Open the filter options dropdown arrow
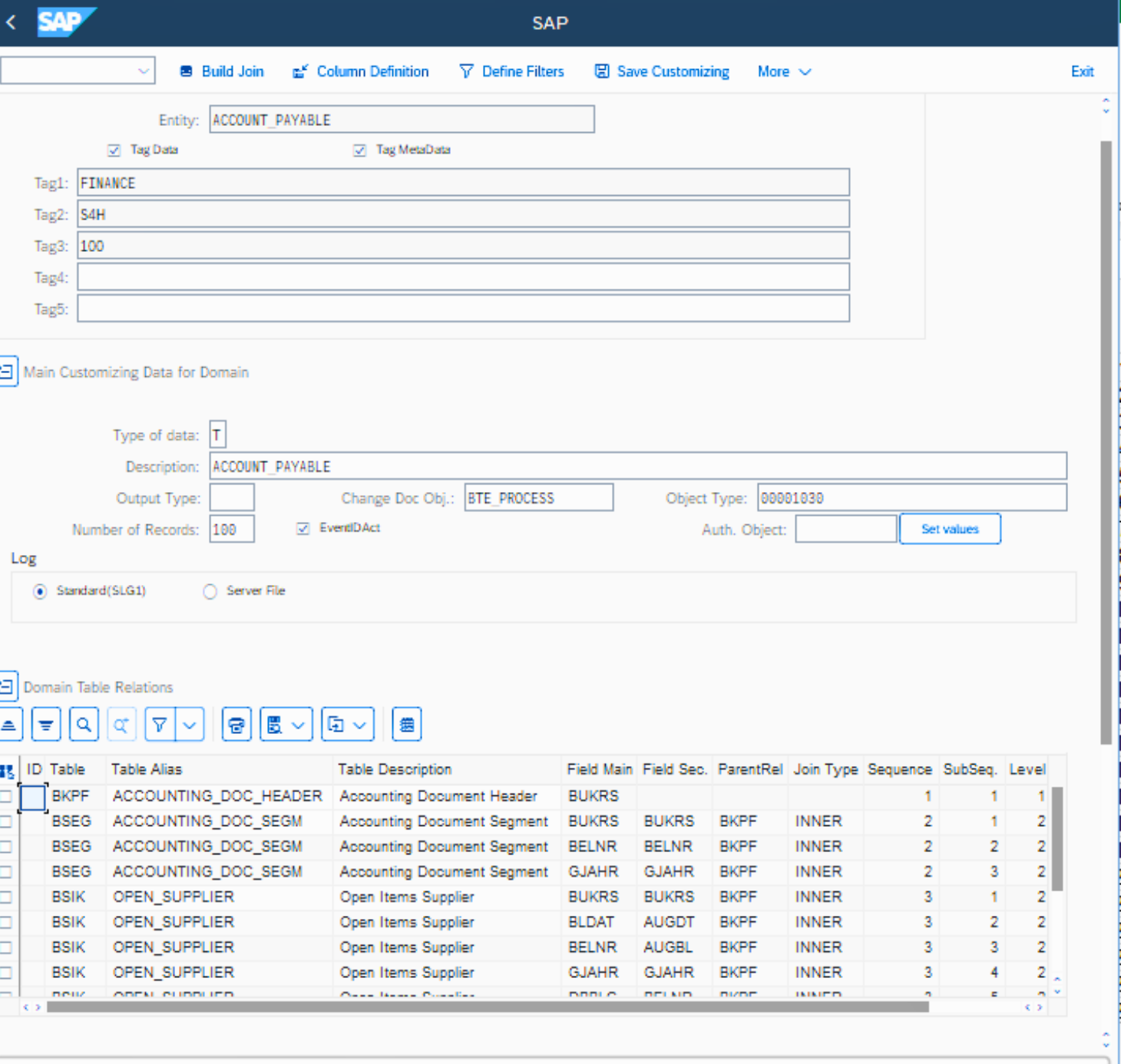Viewport: 1121px width, 1064px height. [x=190, y=725]
